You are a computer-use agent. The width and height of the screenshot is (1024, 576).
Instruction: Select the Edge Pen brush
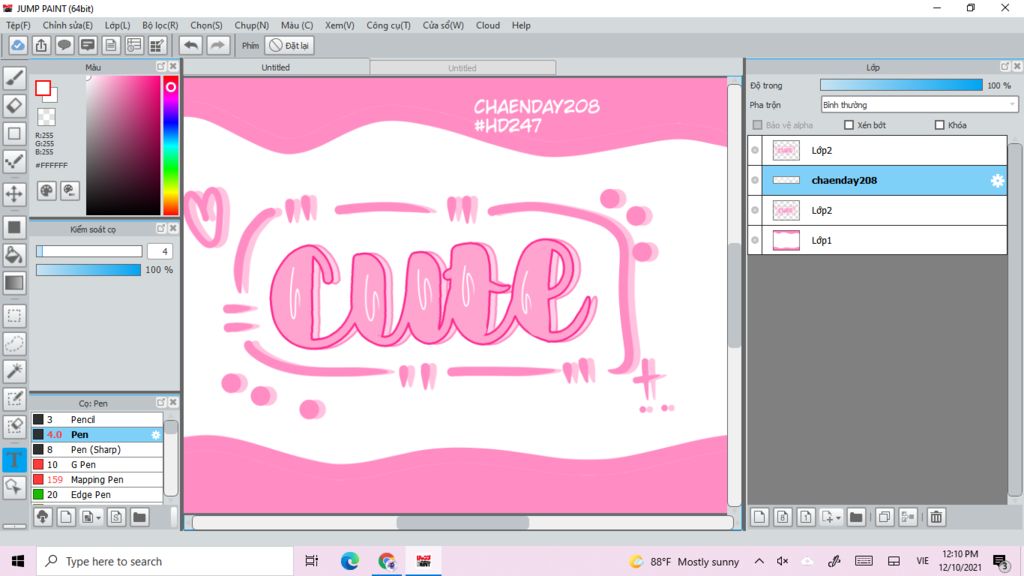point(97,494)
